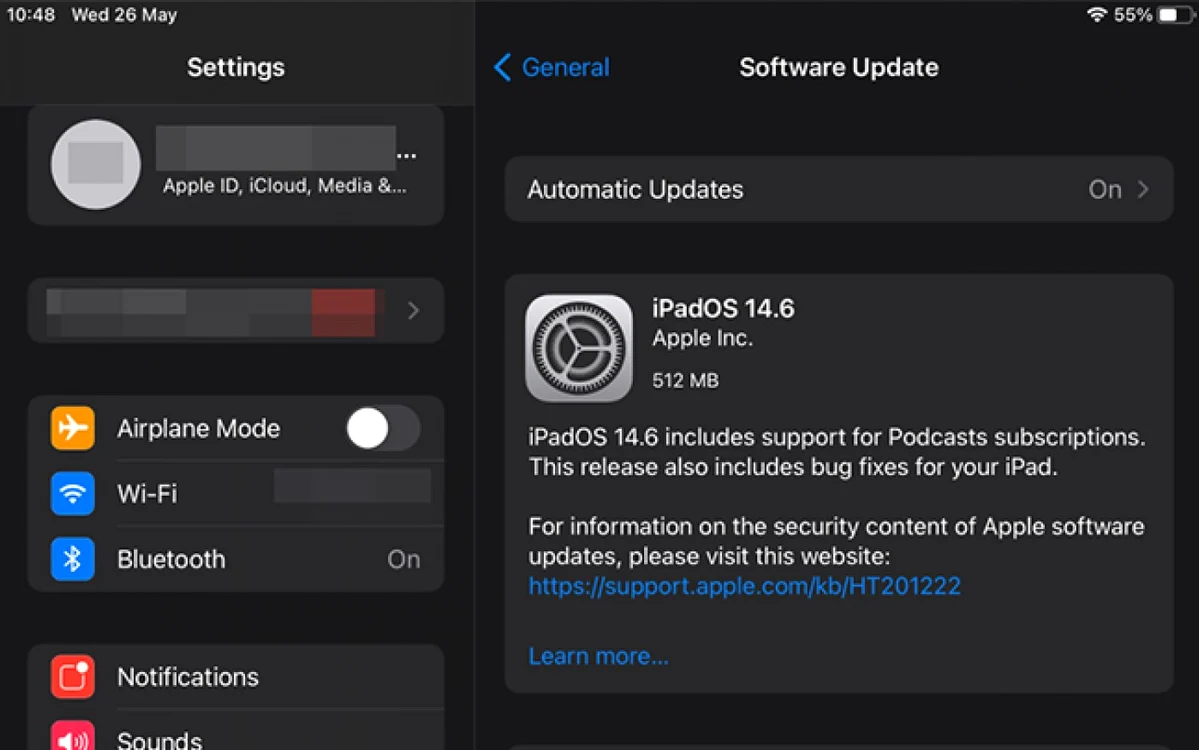Tap the iPadOS 14.6 gear icon
This screenshot has height=750, width=1199.
579,349
